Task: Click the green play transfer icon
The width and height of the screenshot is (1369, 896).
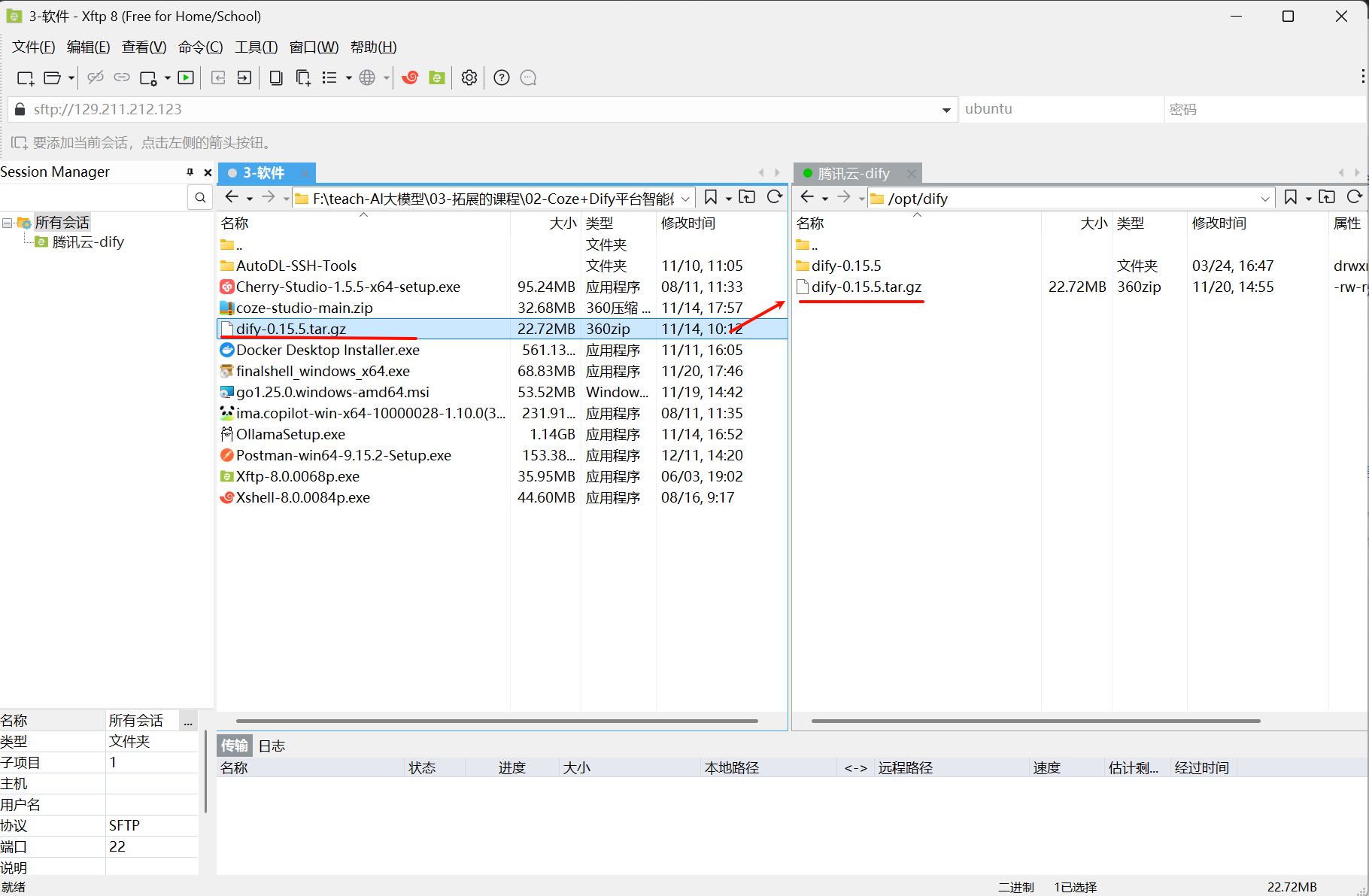Action: (x=186, y=77)
